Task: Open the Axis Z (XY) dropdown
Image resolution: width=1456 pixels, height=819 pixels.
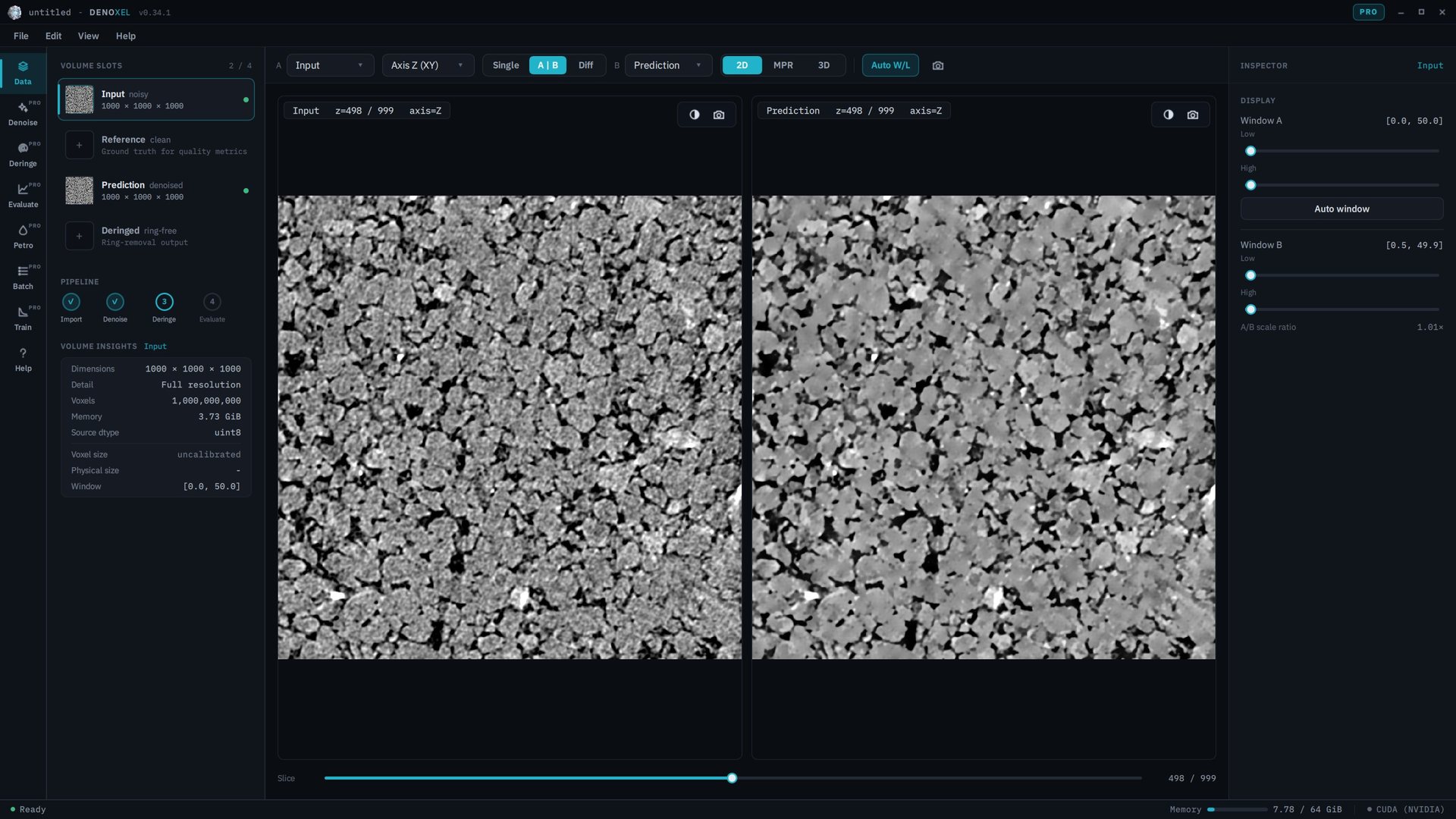Action: [x=428, y=65]
